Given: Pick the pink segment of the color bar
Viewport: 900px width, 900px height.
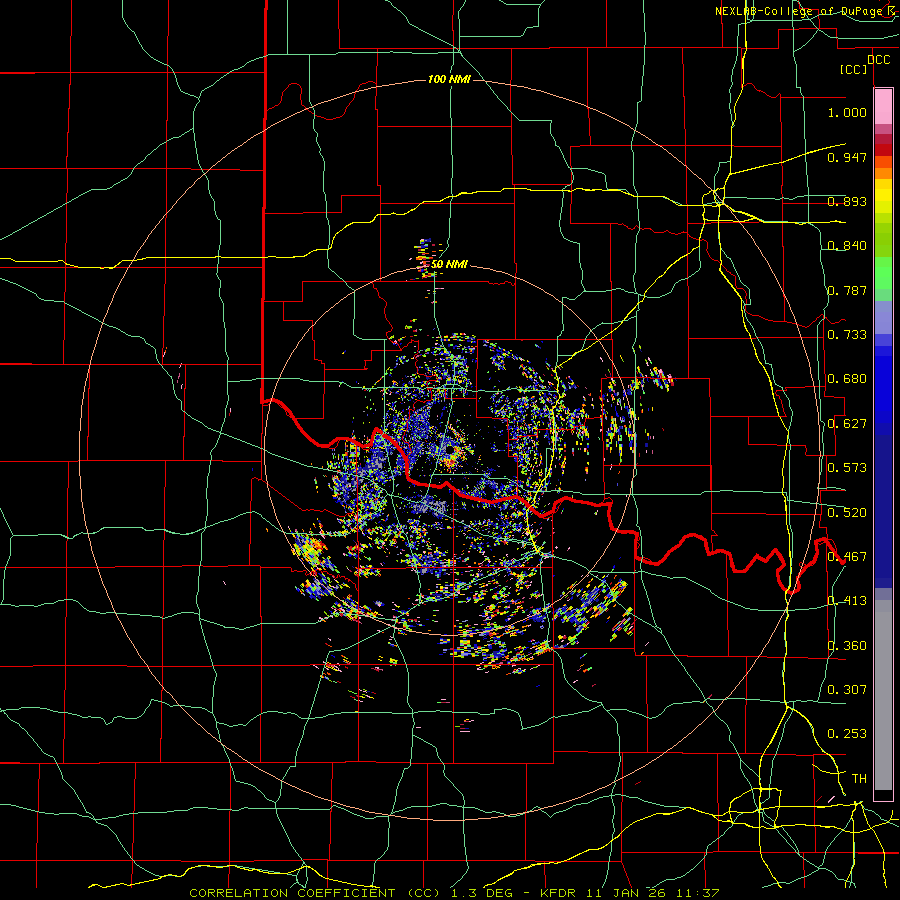Looking at the screenshot, I should point(883,106).
